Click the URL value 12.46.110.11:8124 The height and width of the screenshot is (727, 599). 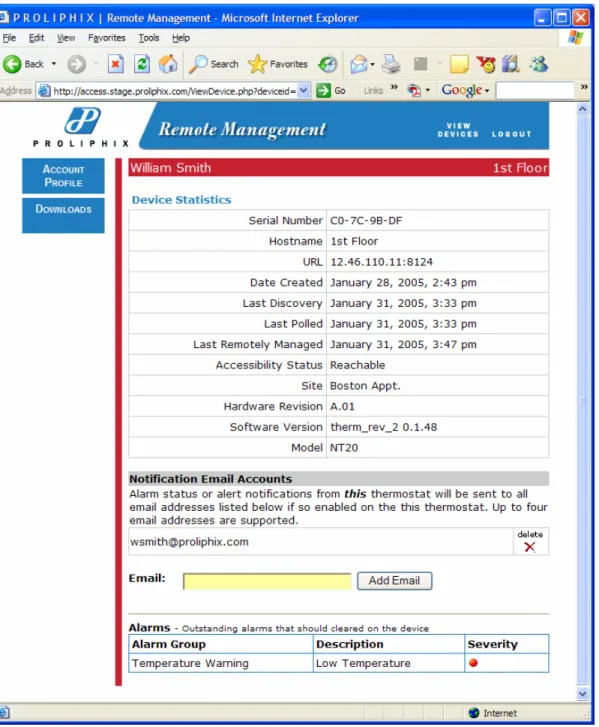(382, 262)
